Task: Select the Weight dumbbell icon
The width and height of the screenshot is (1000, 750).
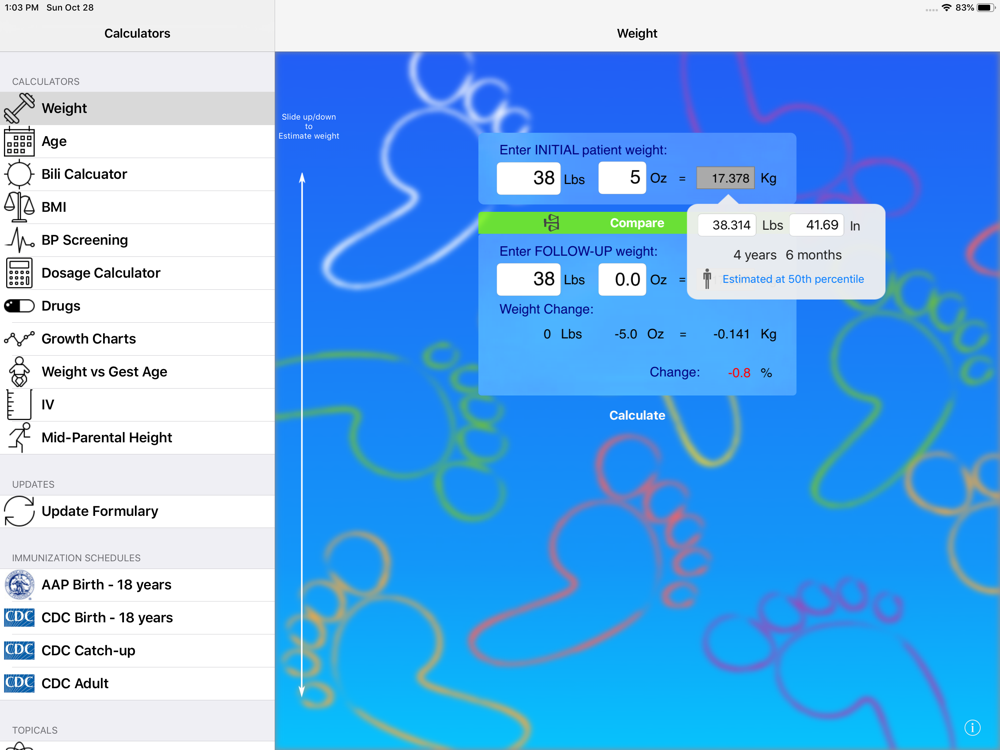Action: [x=19, y=108]
